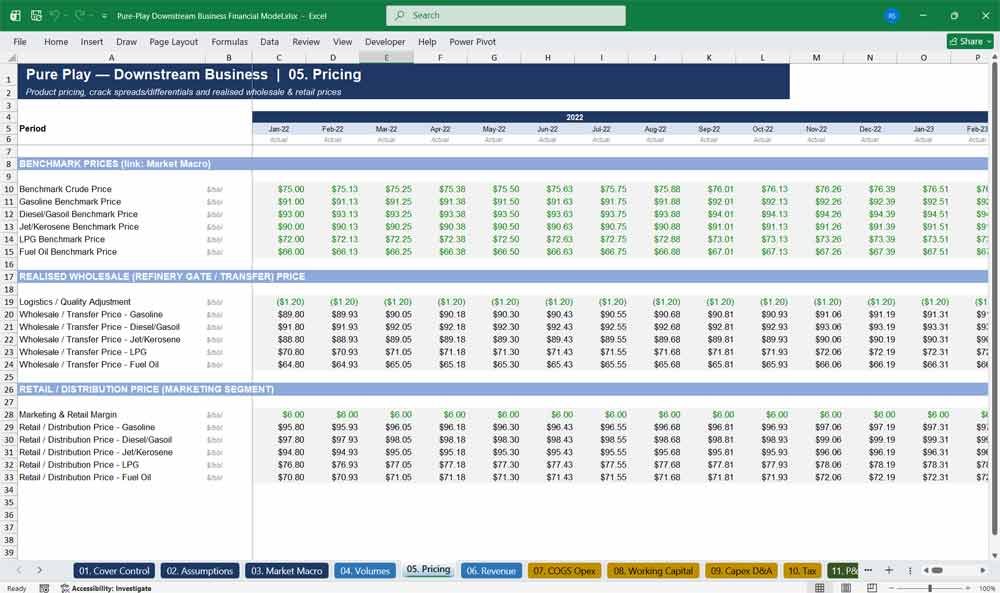Open the Draw ribbon tab
This screenshot has width=1000, height=593.
(126, 41)
